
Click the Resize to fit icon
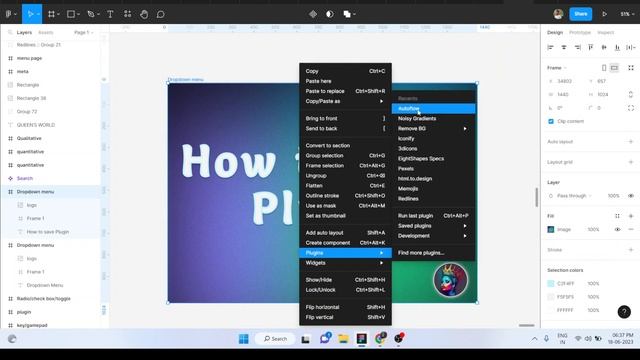(631, 68)
